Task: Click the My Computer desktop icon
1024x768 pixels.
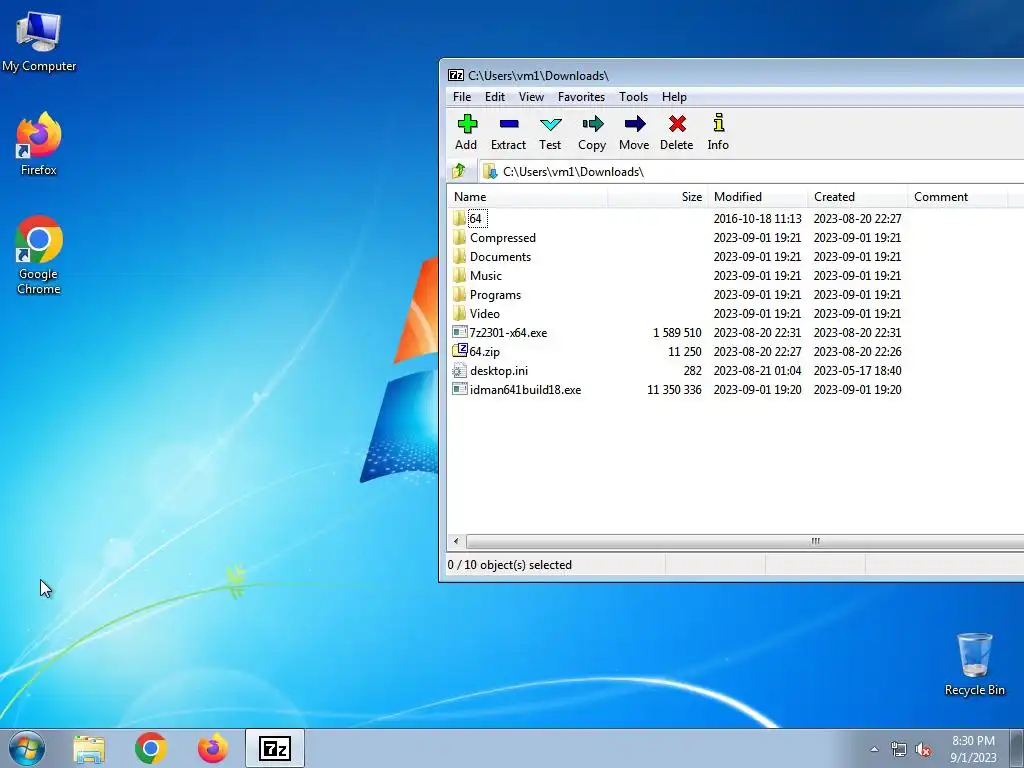Action: coord(39,41)
